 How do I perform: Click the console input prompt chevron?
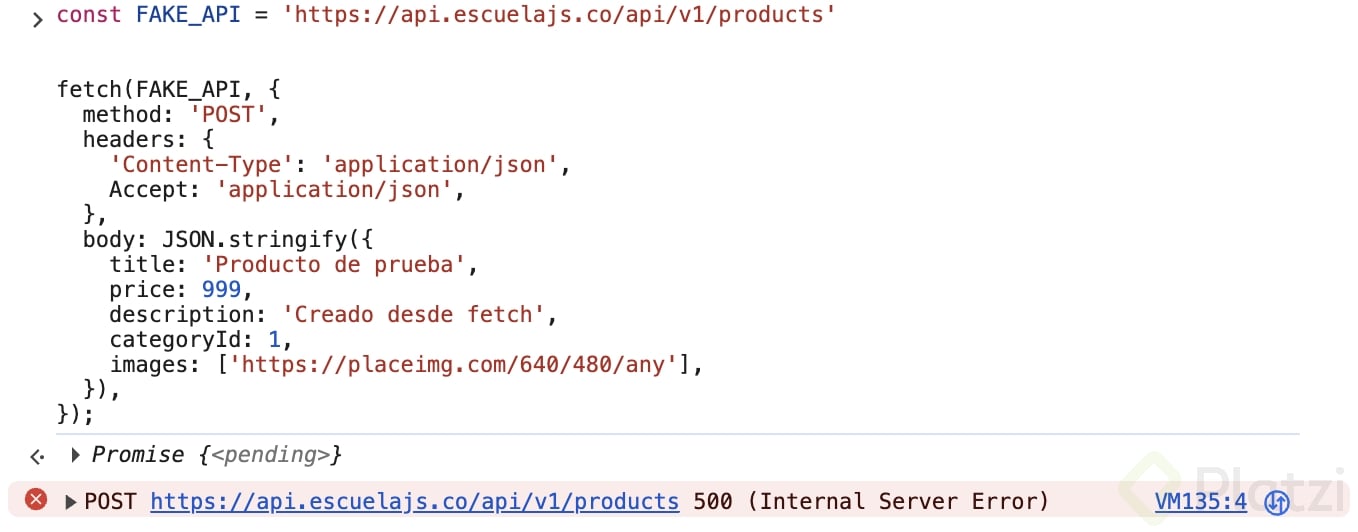click(x=37, y=19)
